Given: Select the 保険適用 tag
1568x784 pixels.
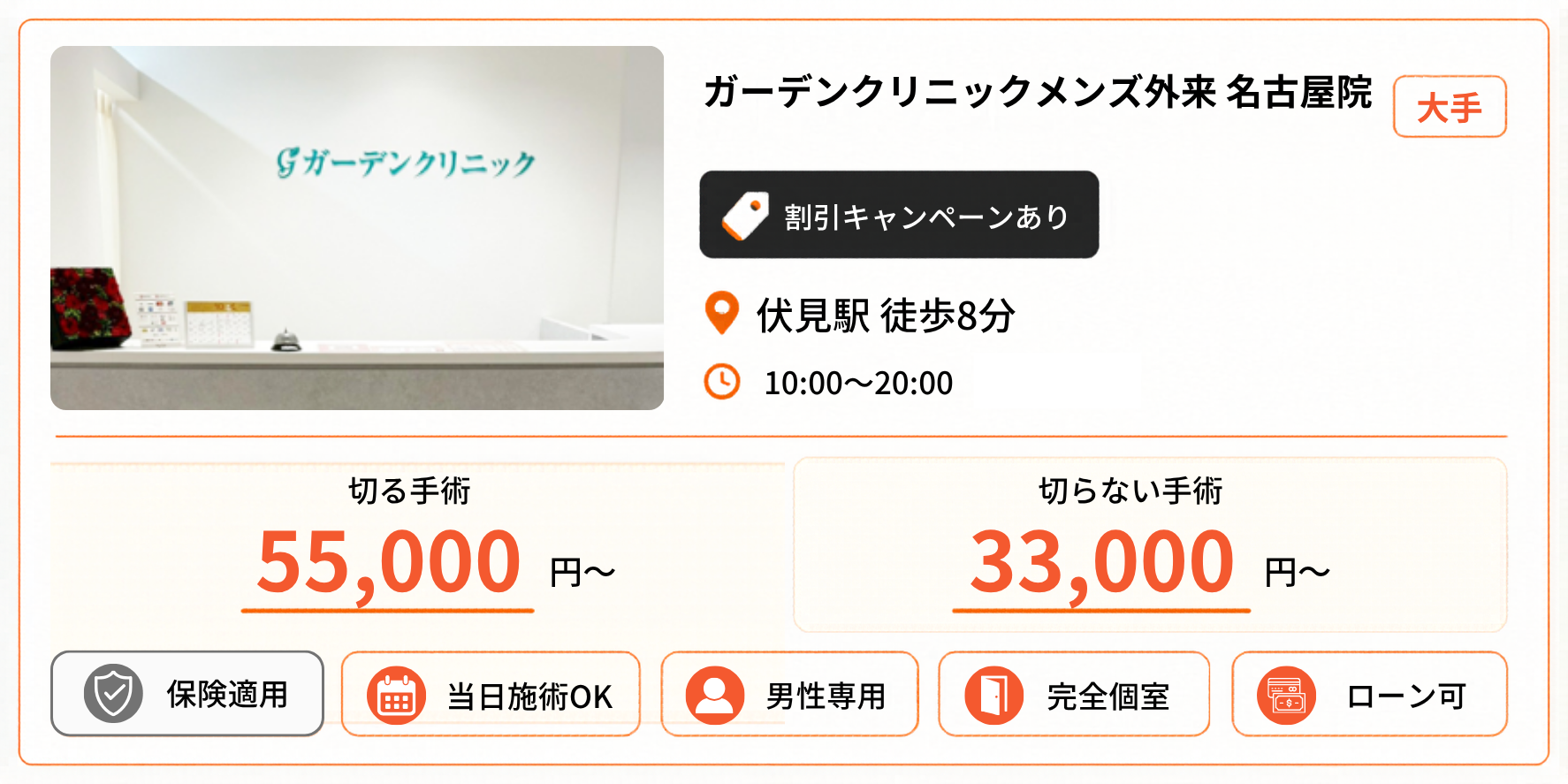Looking at the screenshot, I should click(187, 694).
